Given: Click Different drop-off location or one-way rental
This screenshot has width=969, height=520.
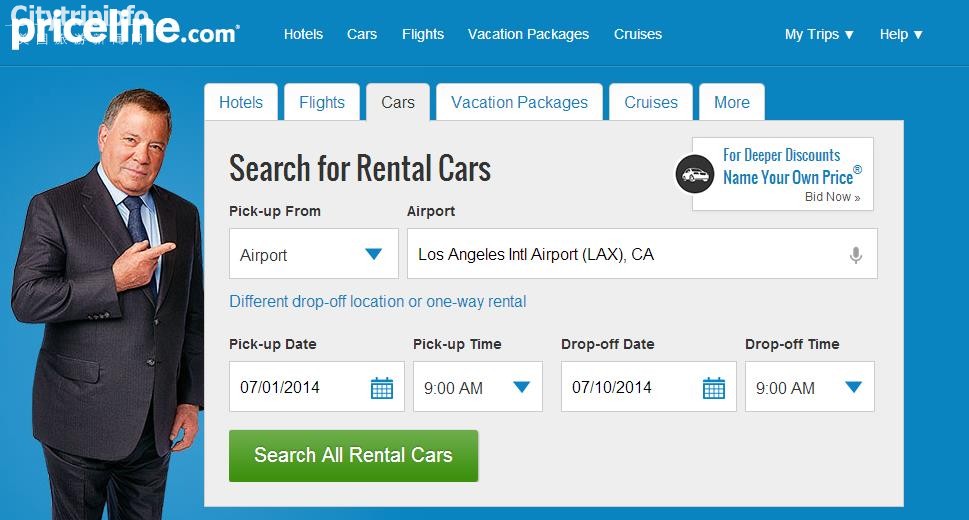Looking at the screenshot, I should click(378, 302).
